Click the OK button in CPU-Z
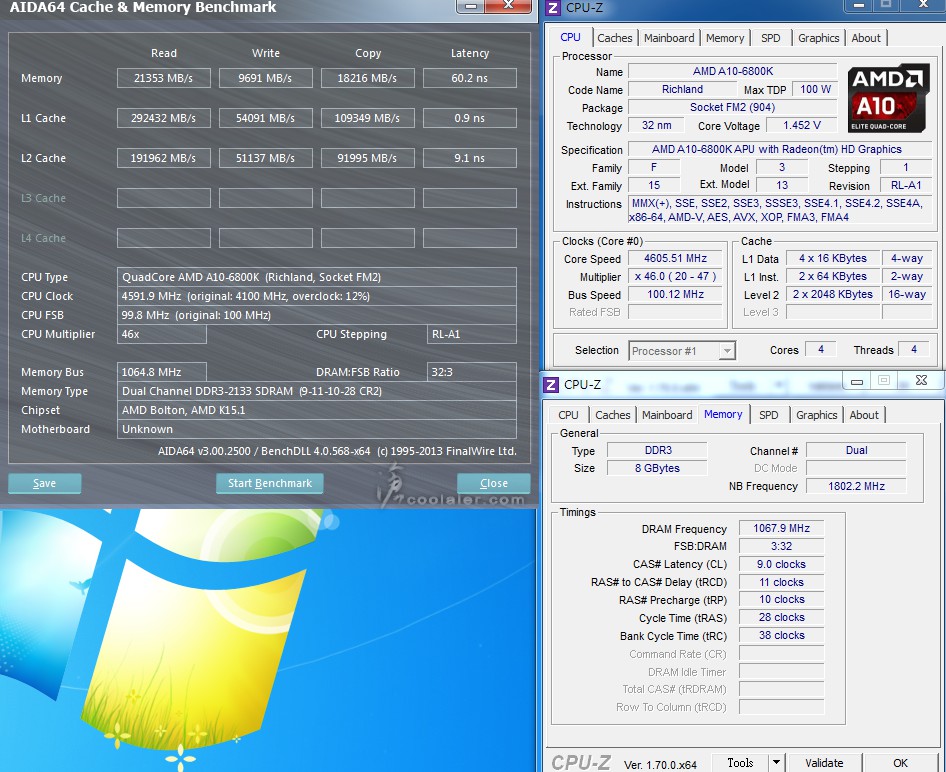 click(900, 762)
